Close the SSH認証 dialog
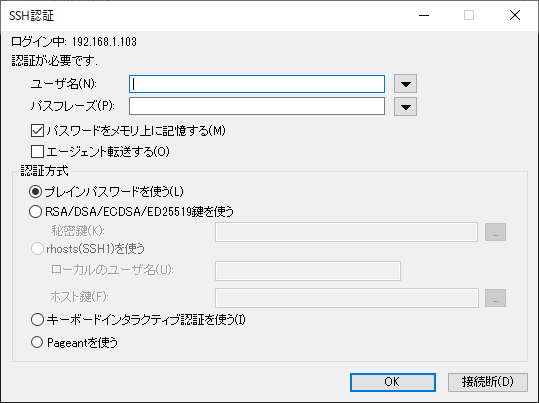The height and width of the screenshot is (403, 539). (x=515, y=15)
